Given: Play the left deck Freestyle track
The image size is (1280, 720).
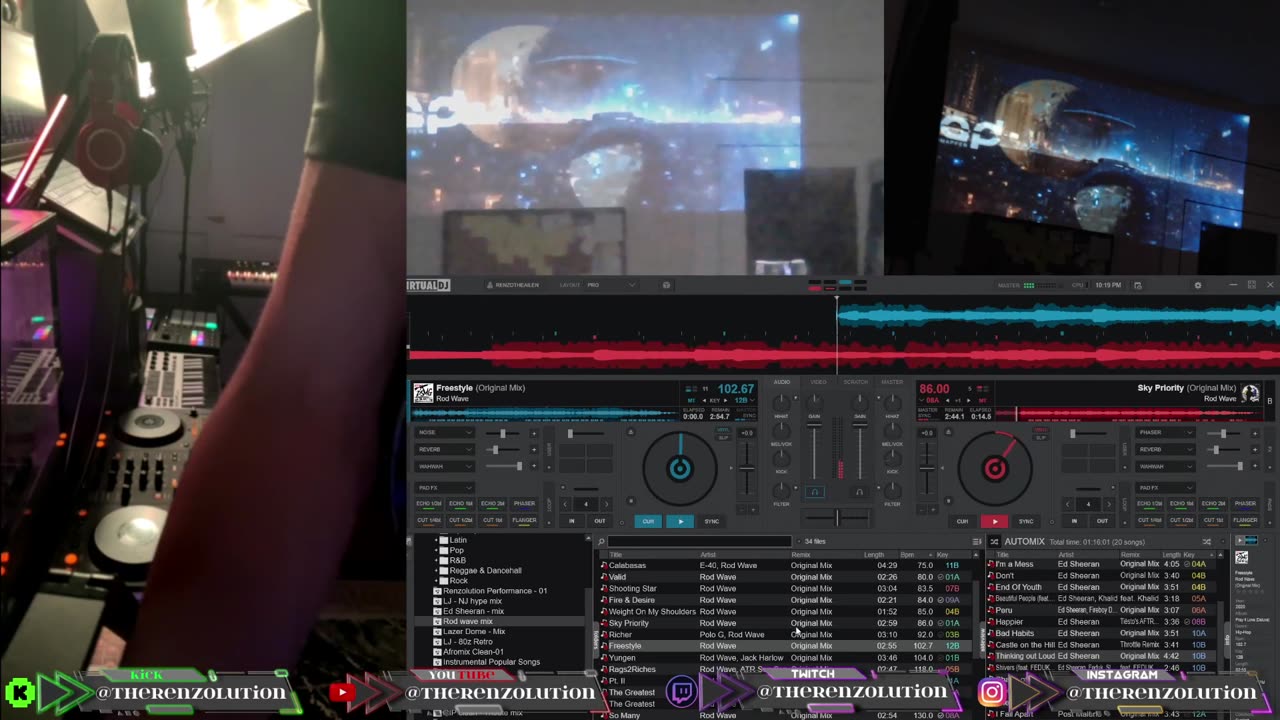Looking at the screenshot, I should tap(681, 521).
